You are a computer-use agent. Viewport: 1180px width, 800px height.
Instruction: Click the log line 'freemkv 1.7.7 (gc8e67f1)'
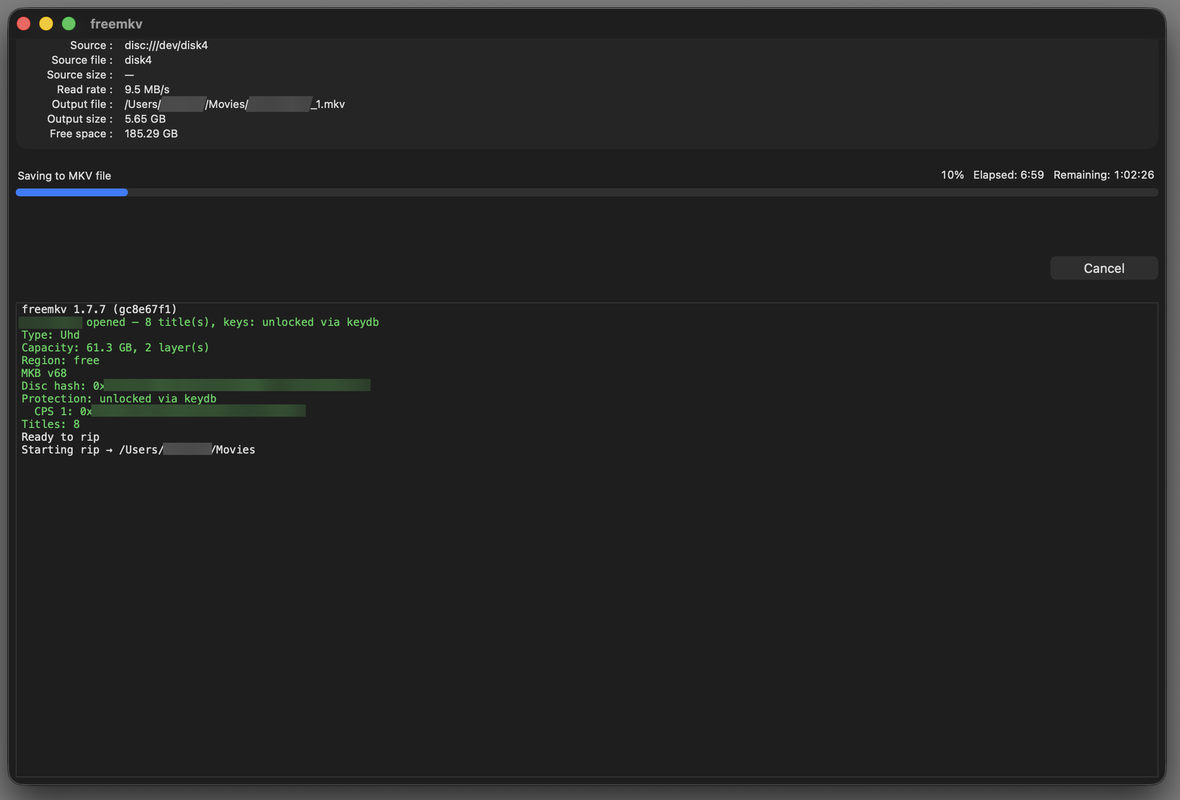point(99,309)
